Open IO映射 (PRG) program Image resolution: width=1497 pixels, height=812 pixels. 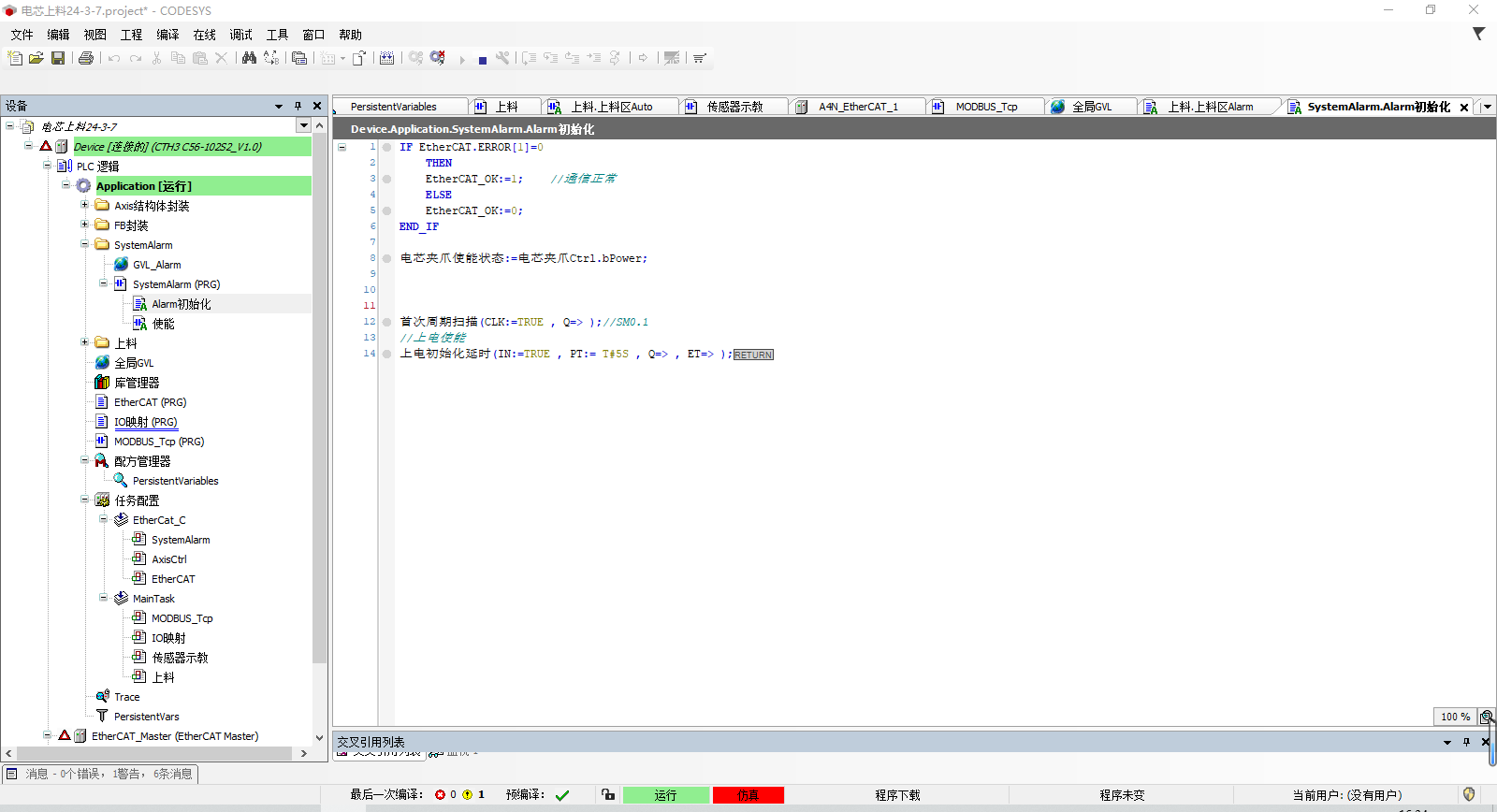click(x=145, y=422)
